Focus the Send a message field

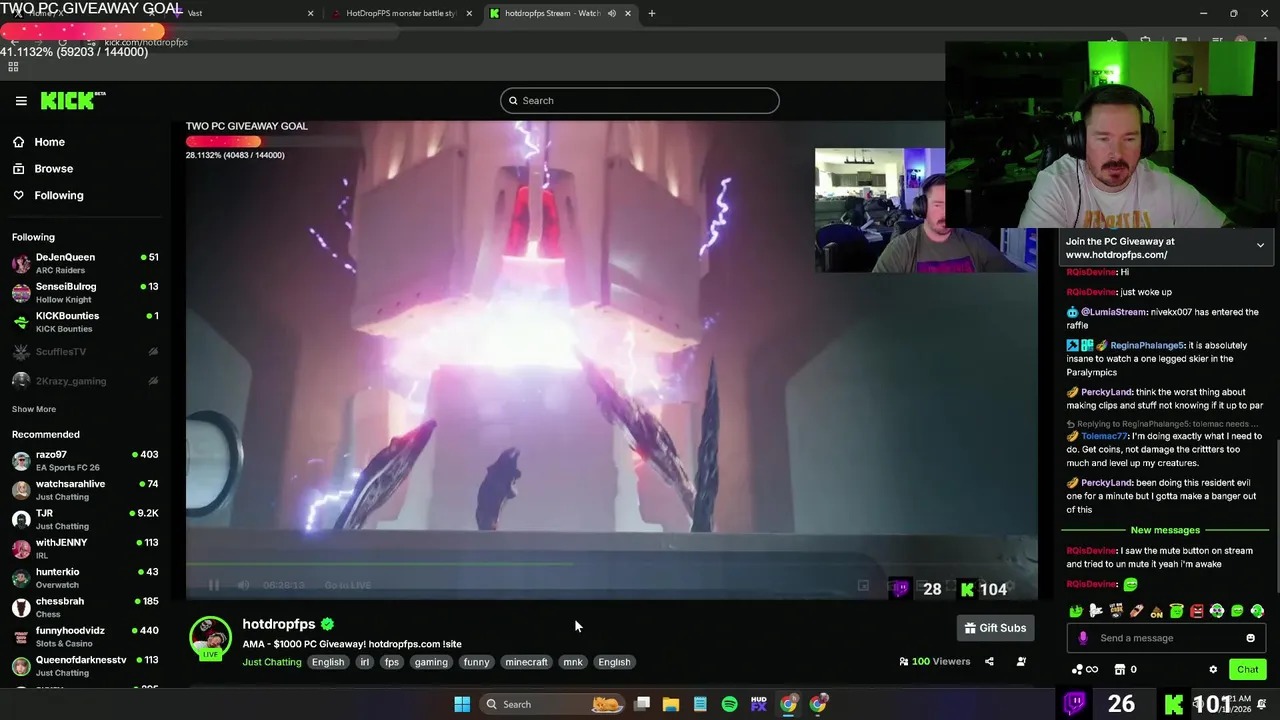tap(1165, 638)
